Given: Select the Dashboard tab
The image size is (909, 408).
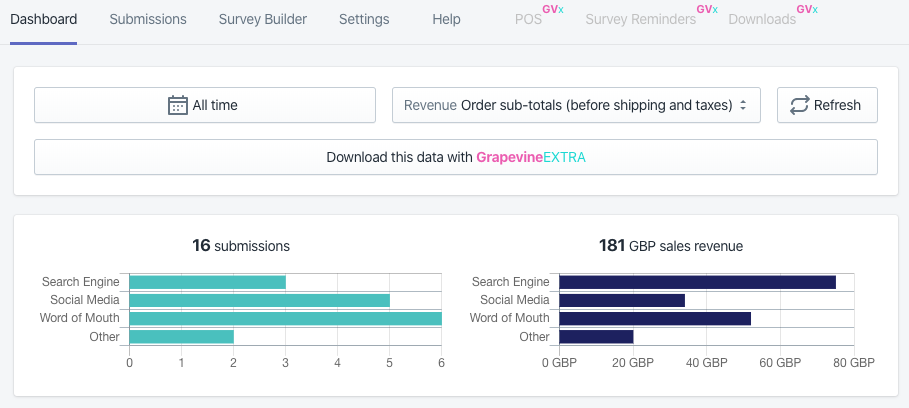Looking at the screenshot, I should tap(43, 19).
